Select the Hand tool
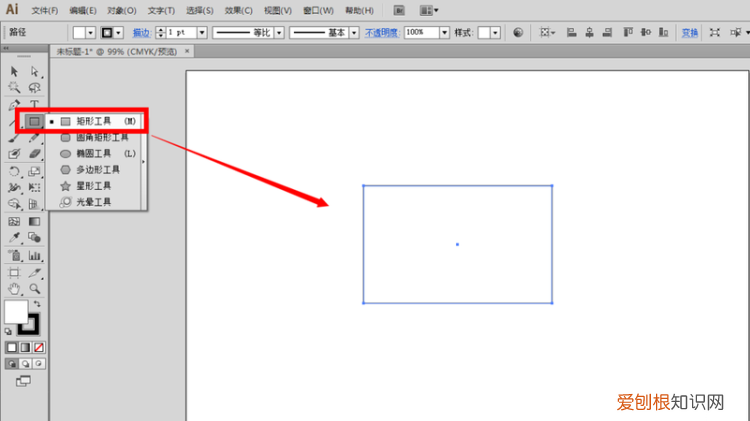This screenshot has height=421, width=750. click(x=14, y=288)
